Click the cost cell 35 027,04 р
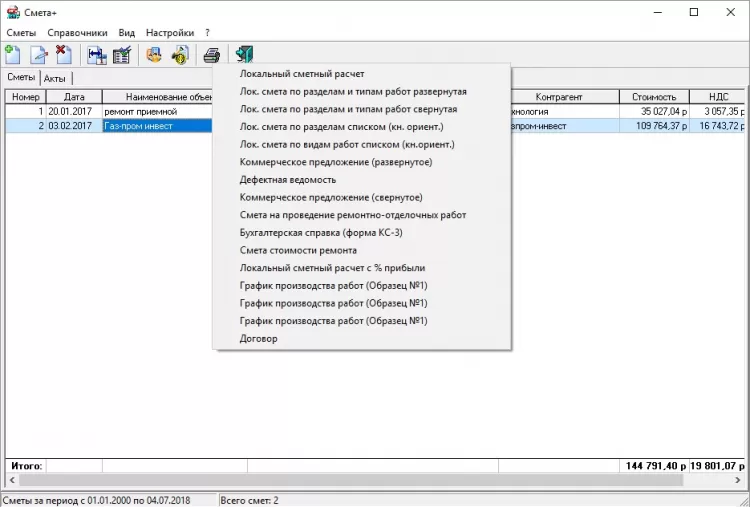 654,112
